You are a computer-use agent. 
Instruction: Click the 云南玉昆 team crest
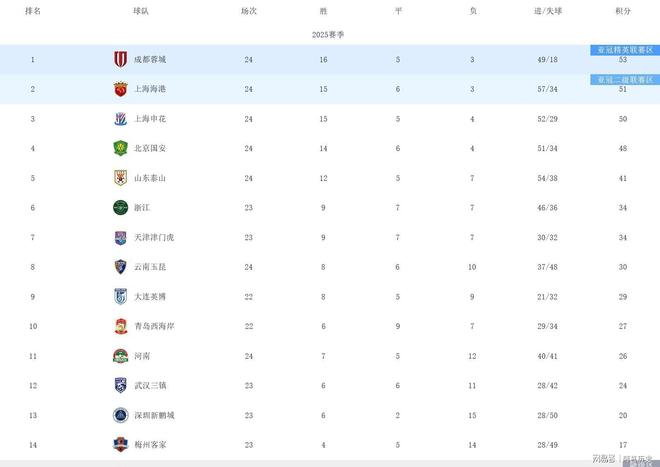[x=120, y=267]
